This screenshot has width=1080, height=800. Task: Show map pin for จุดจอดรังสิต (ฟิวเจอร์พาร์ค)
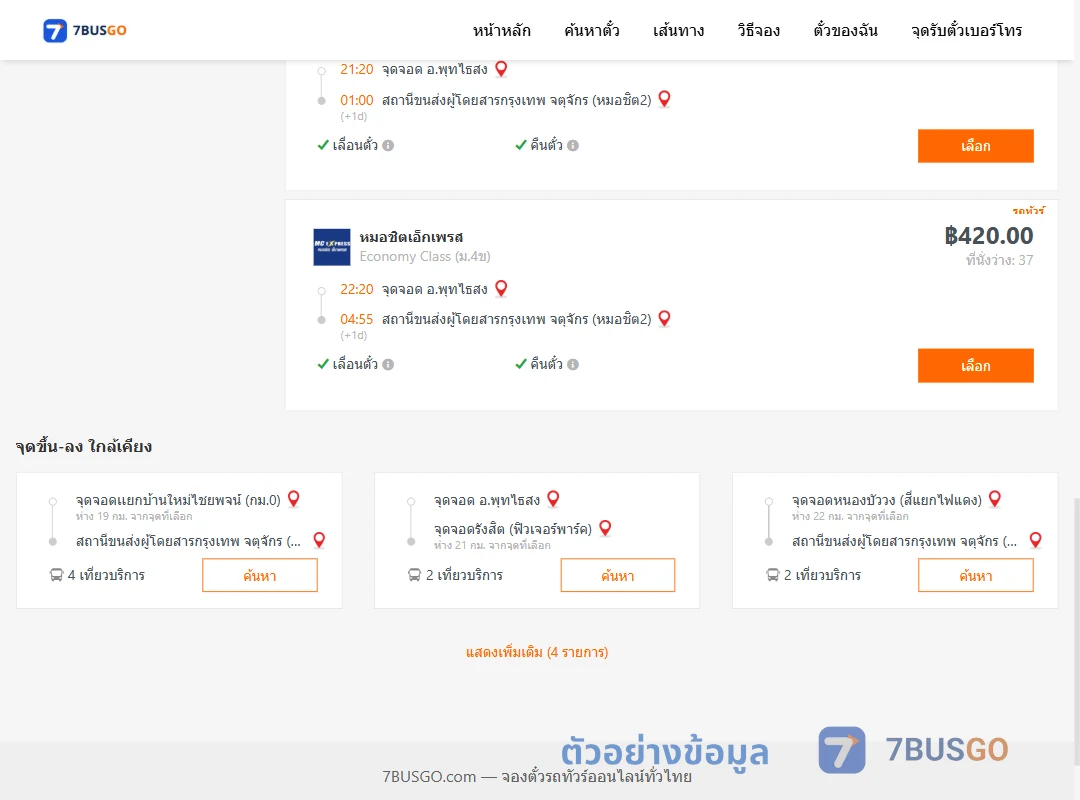point(605,528)
